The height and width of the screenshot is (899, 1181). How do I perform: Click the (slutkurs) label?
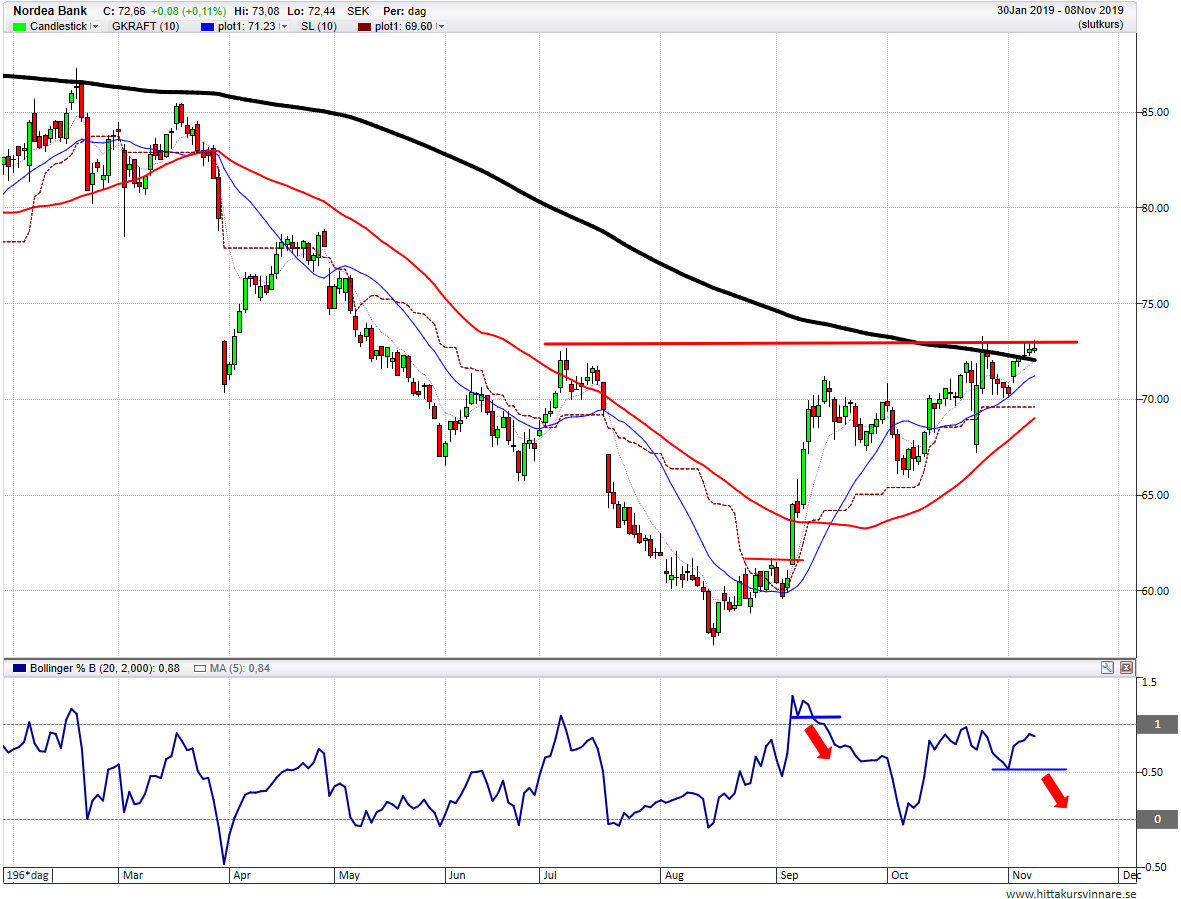[1100, 24]
